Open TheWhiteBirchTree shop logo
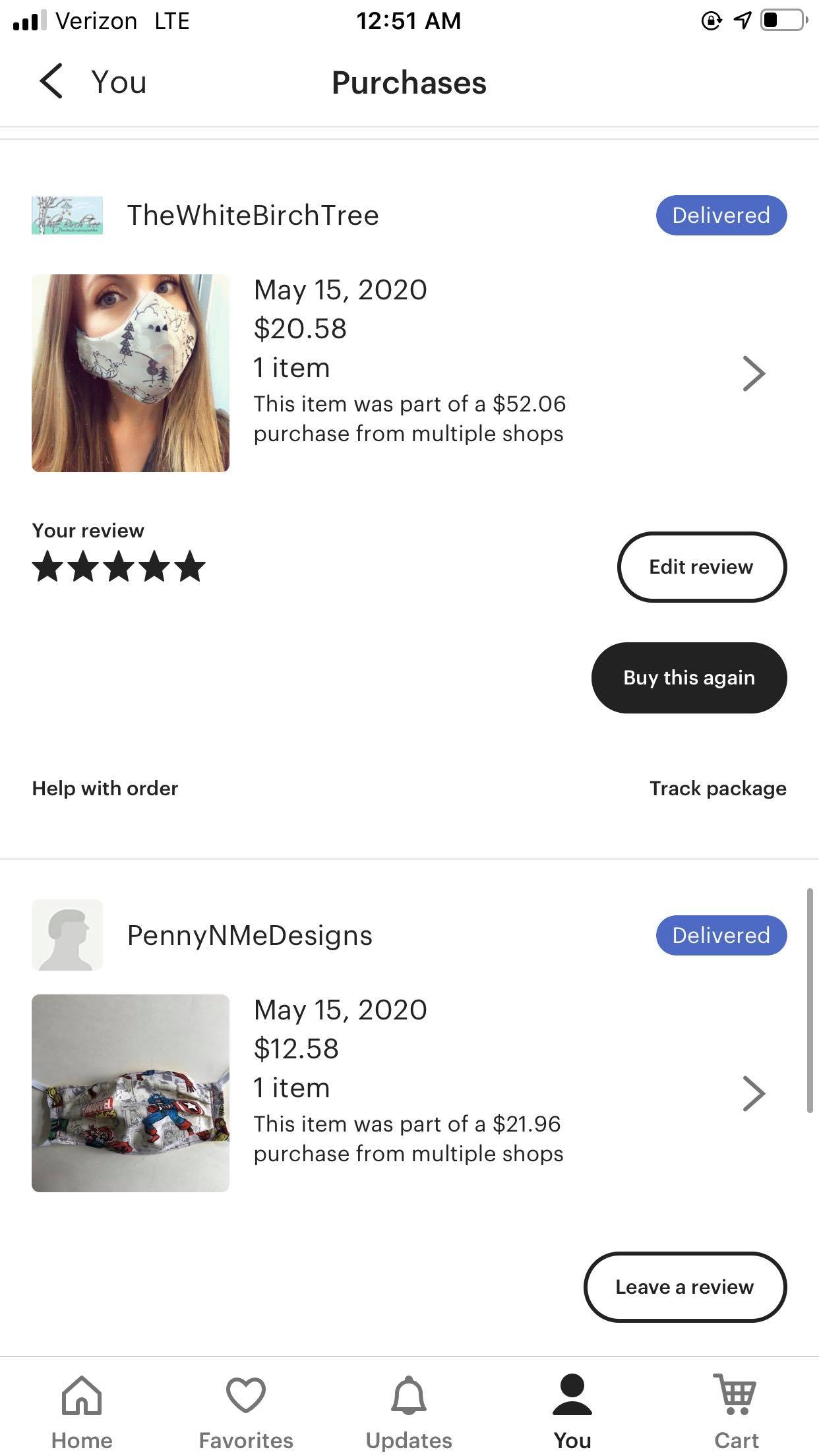The height and width of the screenshot is (1456, 819). coord(67,216)
